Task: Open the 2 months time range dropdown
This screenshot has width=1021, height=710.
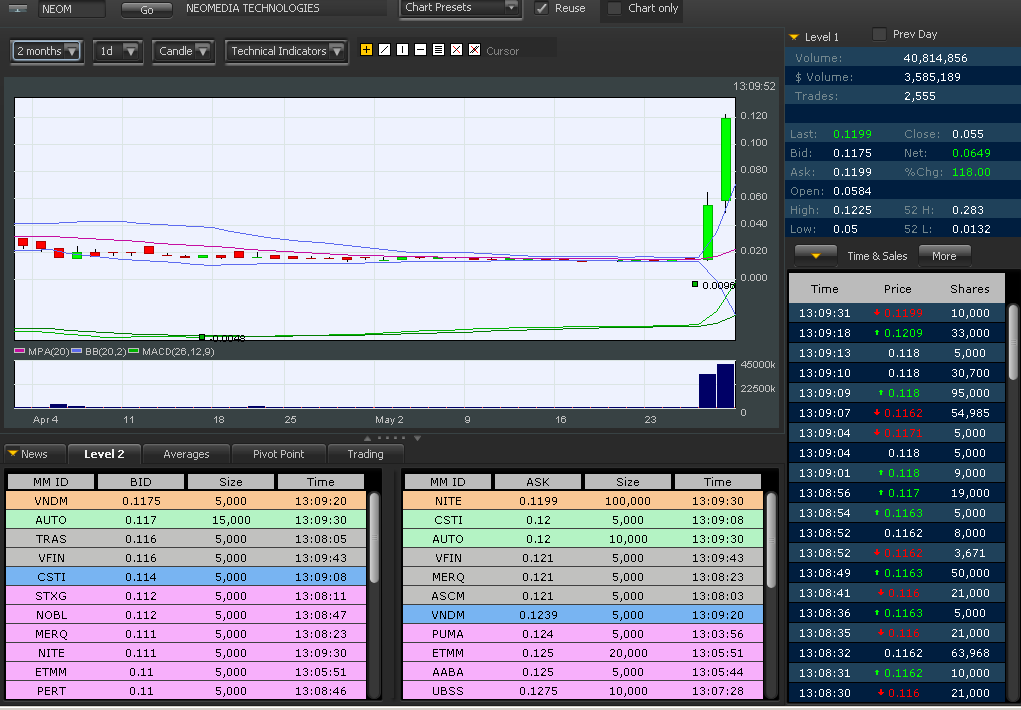Action: pyautogui.click(x=47, y=51)
